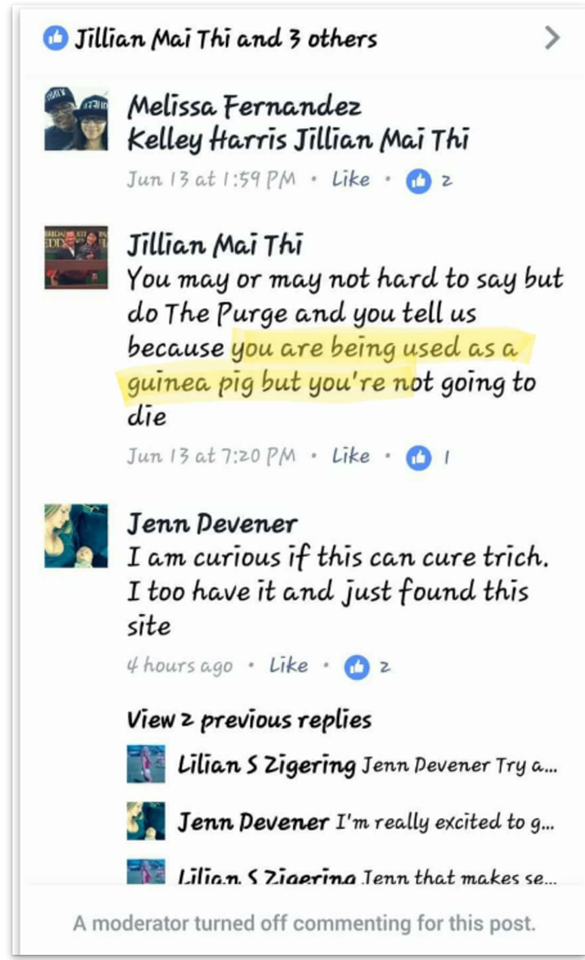Open Melissa Fernandez's profile picture
585x960 pixels.
76,118
